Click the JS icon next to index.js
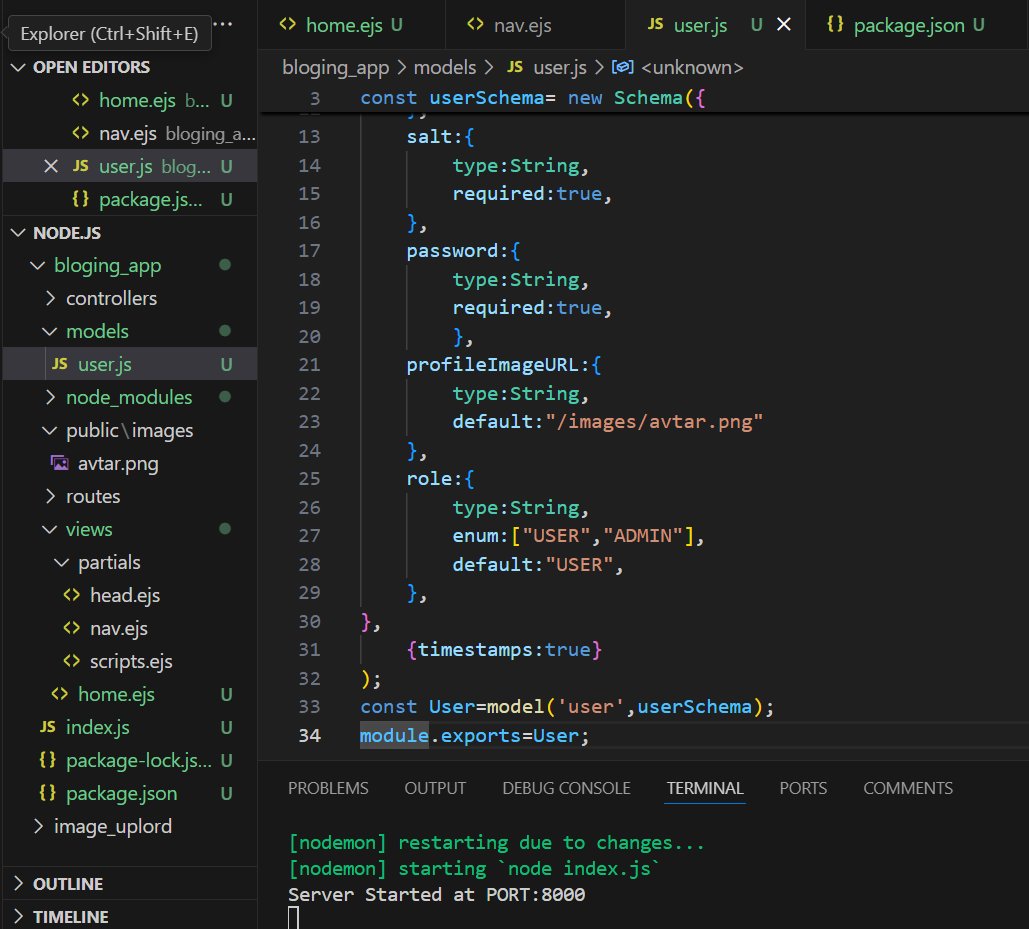Image resolution: width=1029 pixels, height=929 pixels. point(47,727)
